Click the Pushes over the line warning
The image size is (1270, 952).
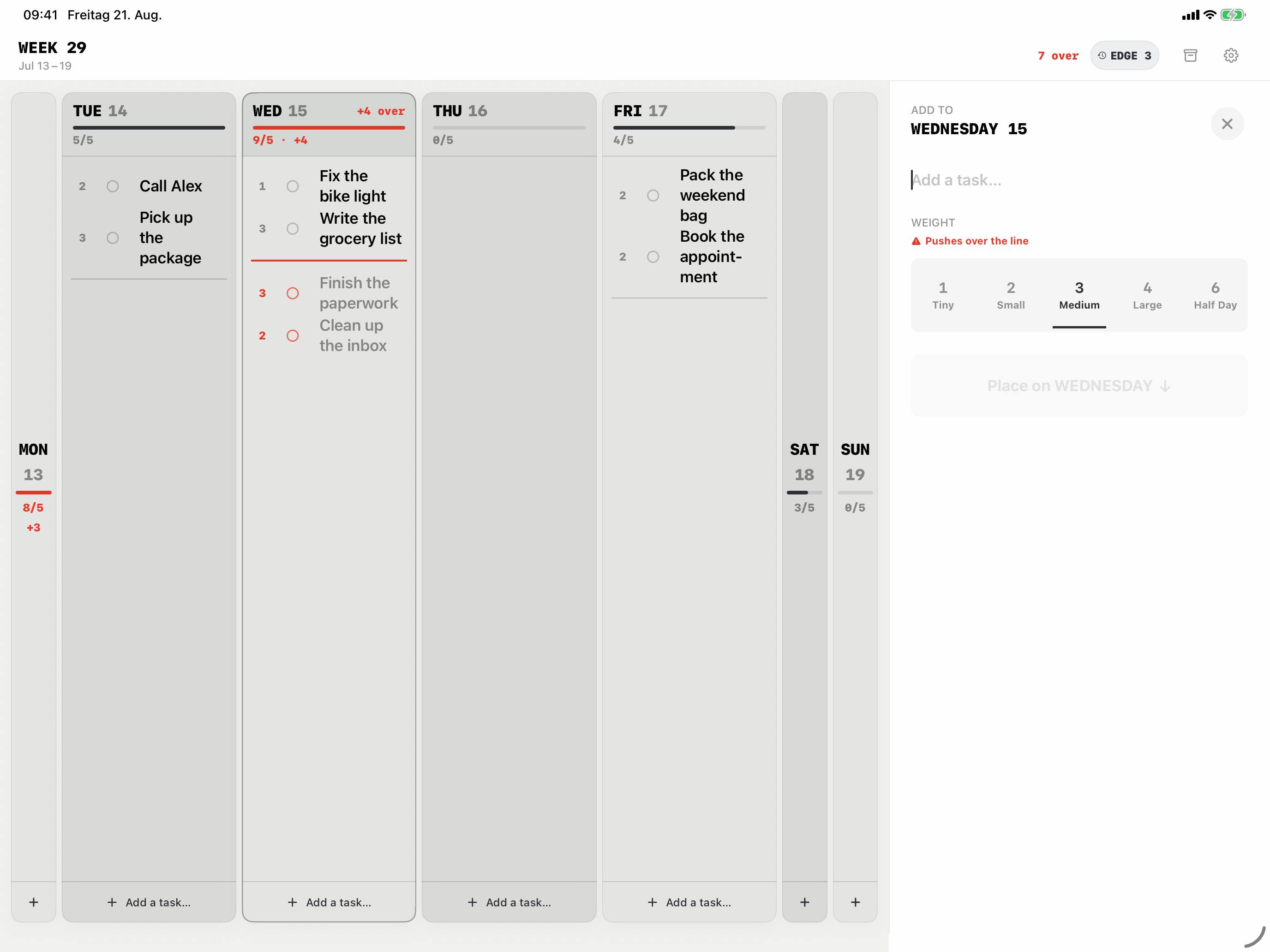coord(970,241)
